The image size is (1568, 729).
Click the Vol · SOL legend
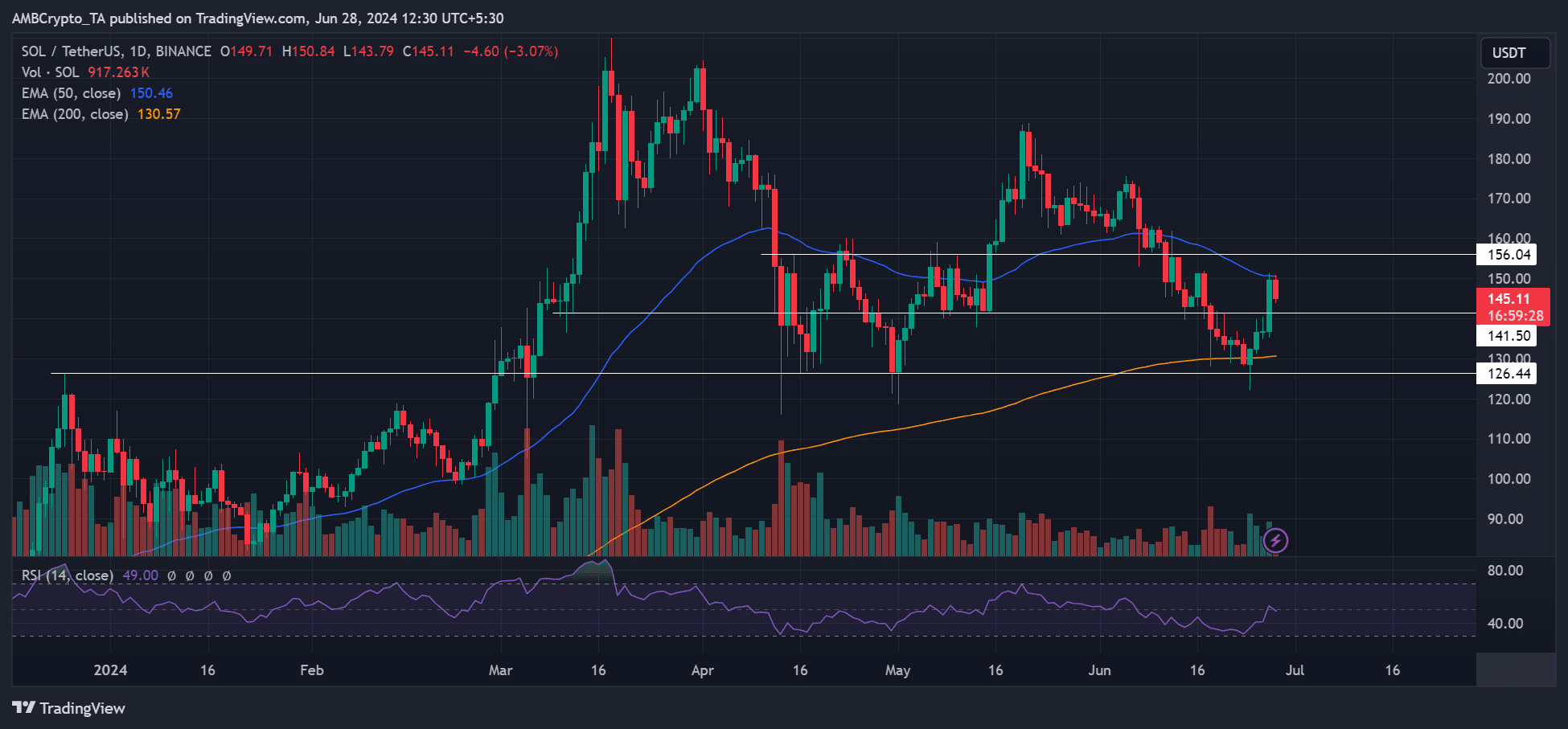(51, 72)
